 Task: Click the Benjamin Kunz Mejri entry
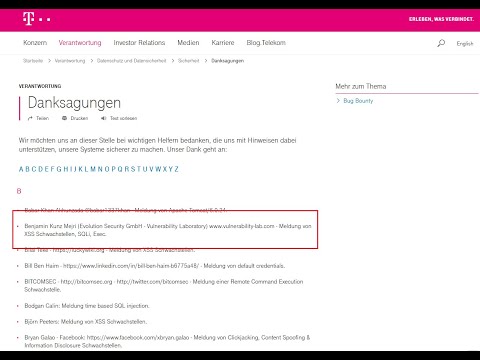[x=168, y=230]
